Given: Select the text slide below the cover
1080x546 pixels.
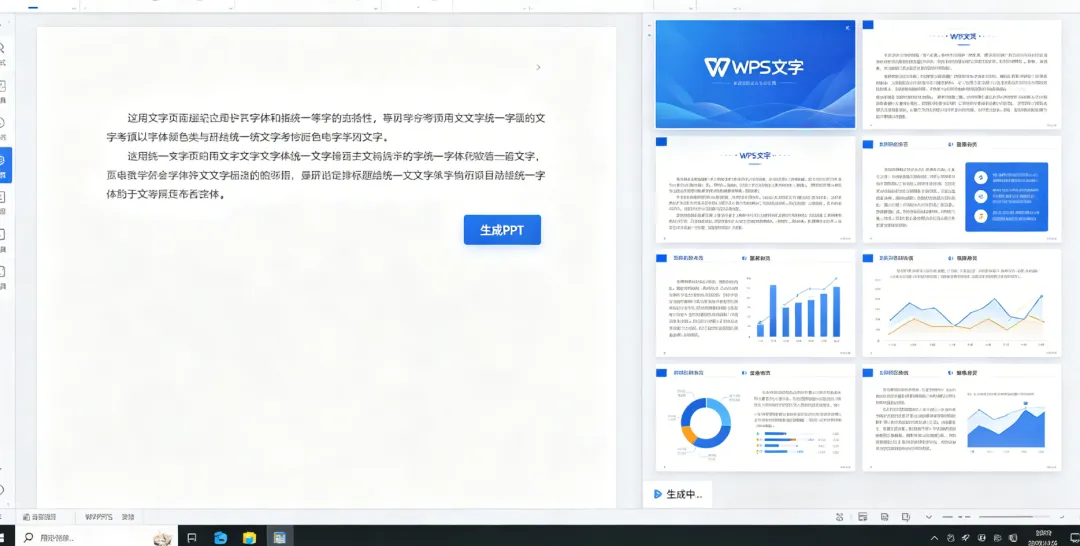Looking at the screenshot, I should 755,189.
